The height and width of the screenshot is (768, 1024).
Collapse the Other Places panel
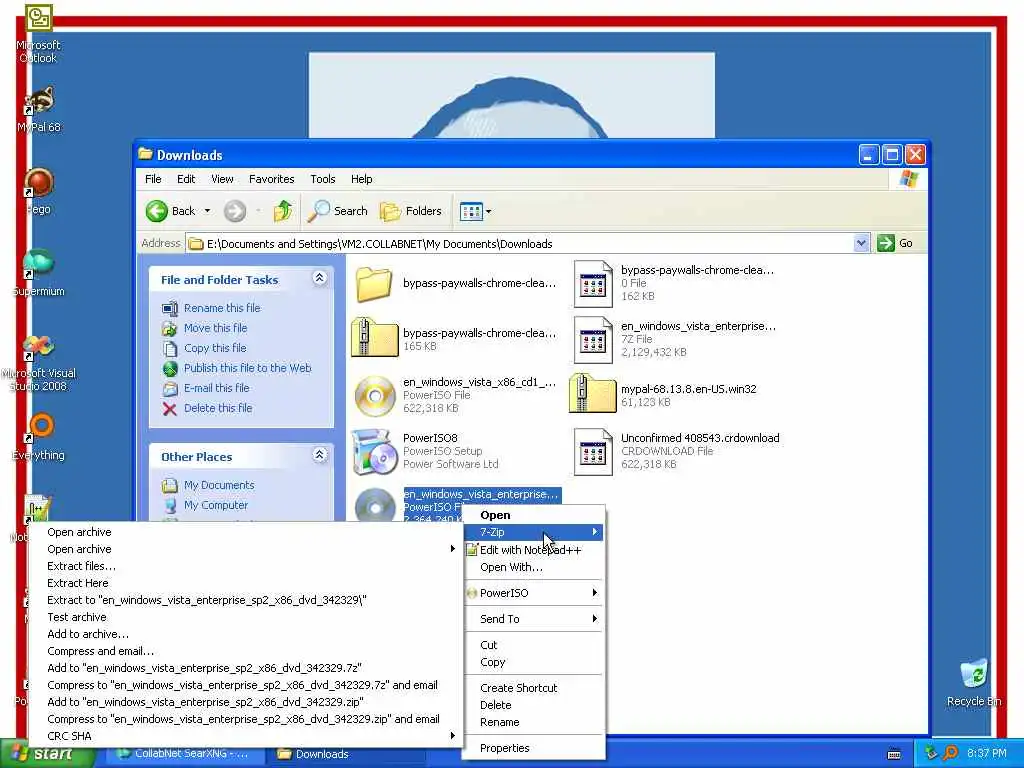(x=319, y=455)
